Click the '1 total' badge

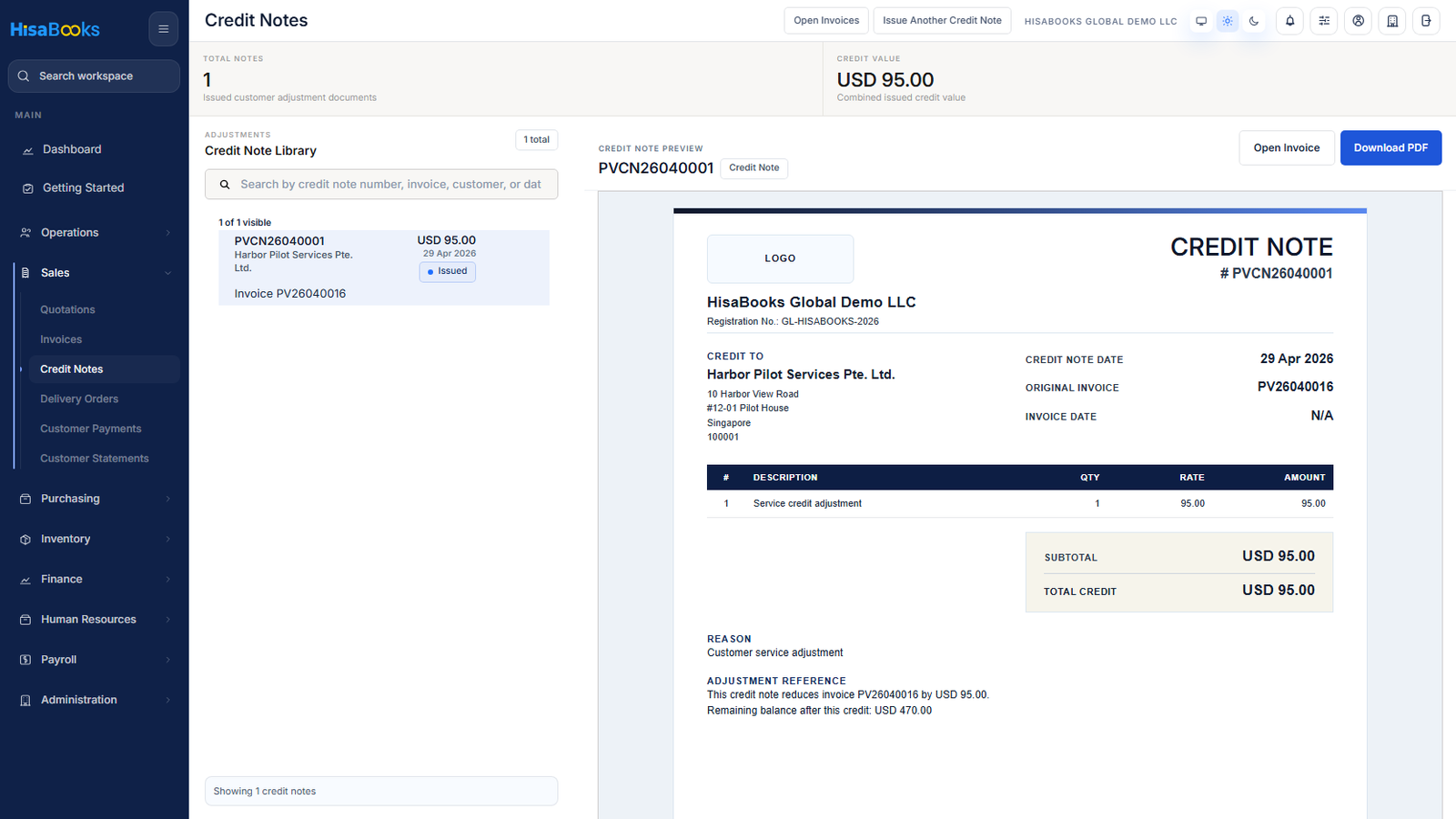536,140
